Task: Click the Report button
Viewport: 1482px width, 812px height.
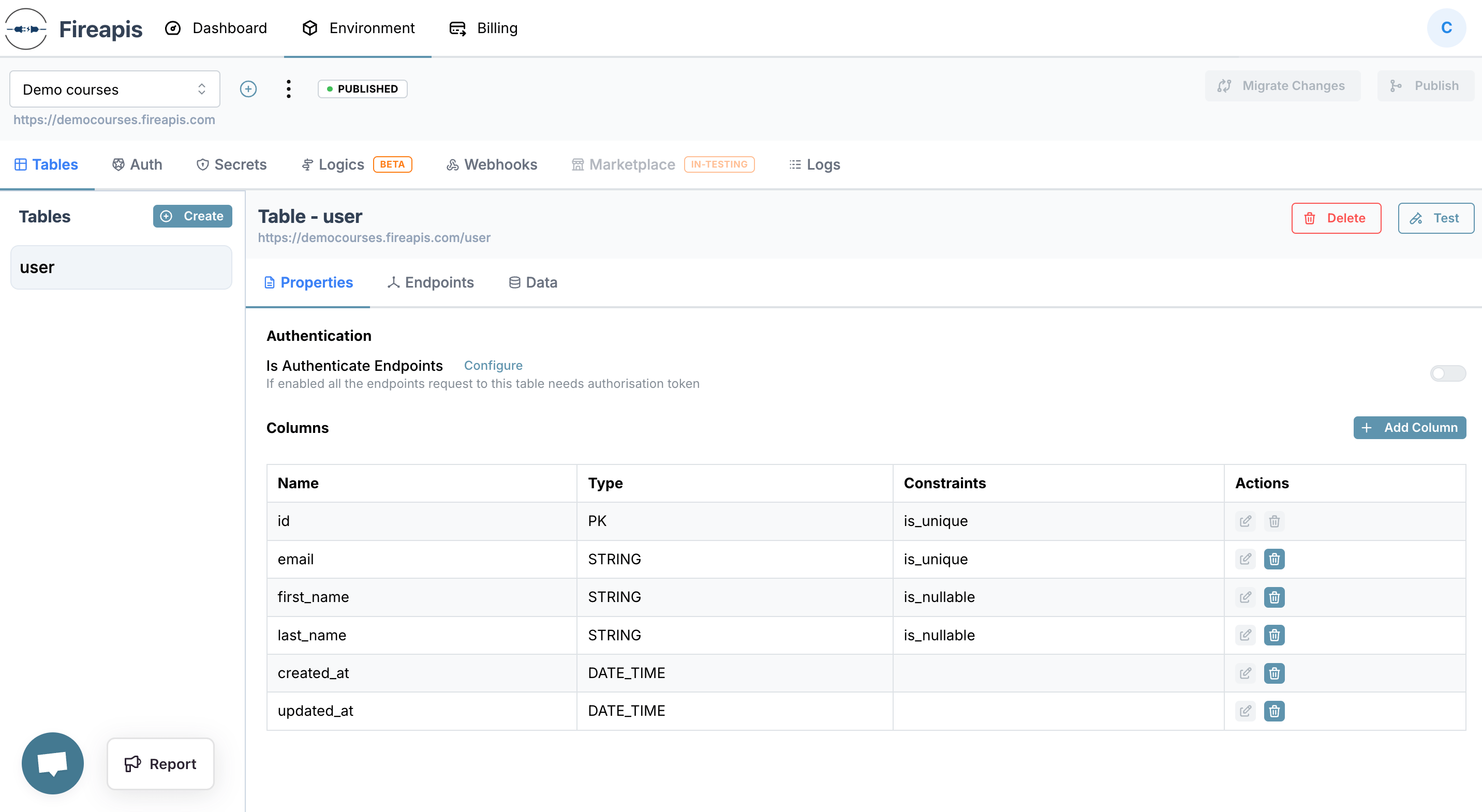Action: [160, 764]
